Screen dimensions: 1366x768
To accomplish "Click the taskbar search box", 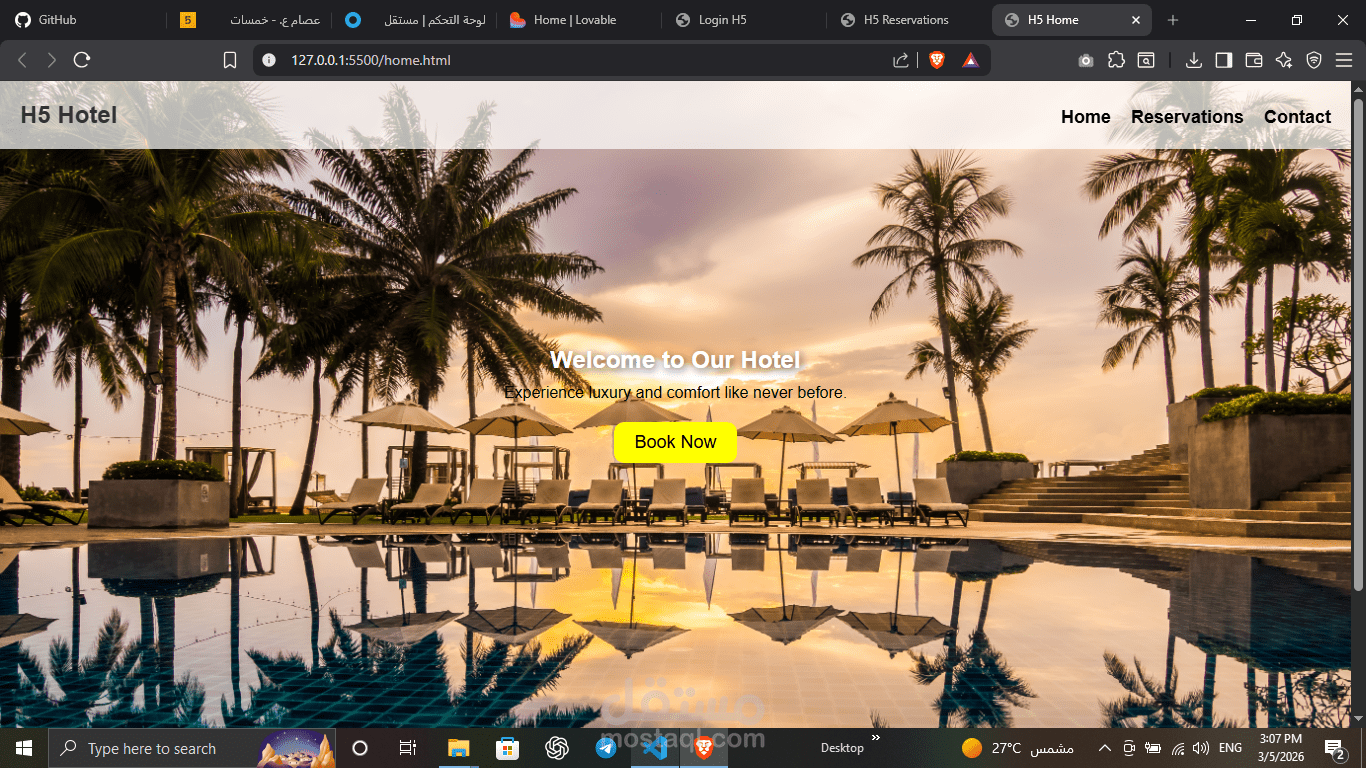I will coord(192,748).
